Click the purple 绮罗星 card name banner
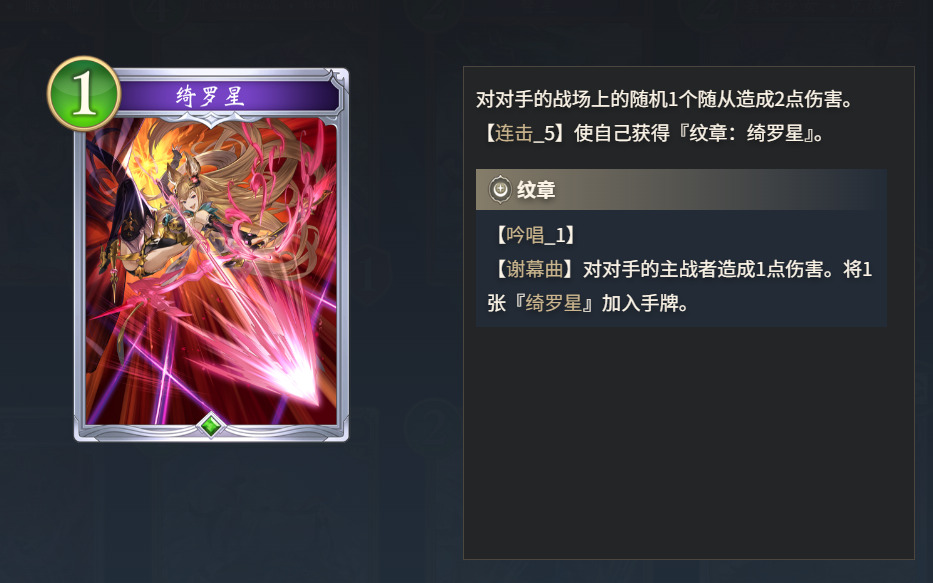 [228, 96]
